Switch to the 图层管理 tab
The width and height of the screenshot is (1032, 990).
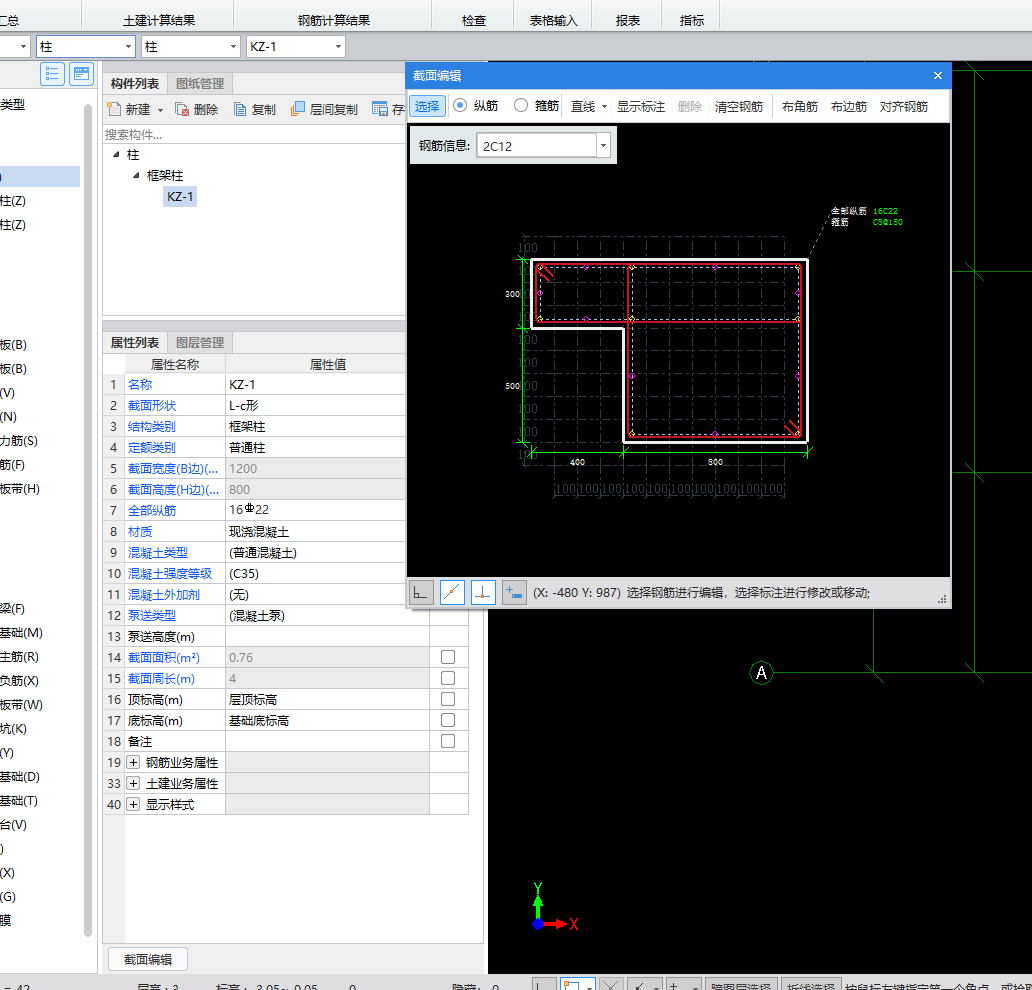pos(200,342)
